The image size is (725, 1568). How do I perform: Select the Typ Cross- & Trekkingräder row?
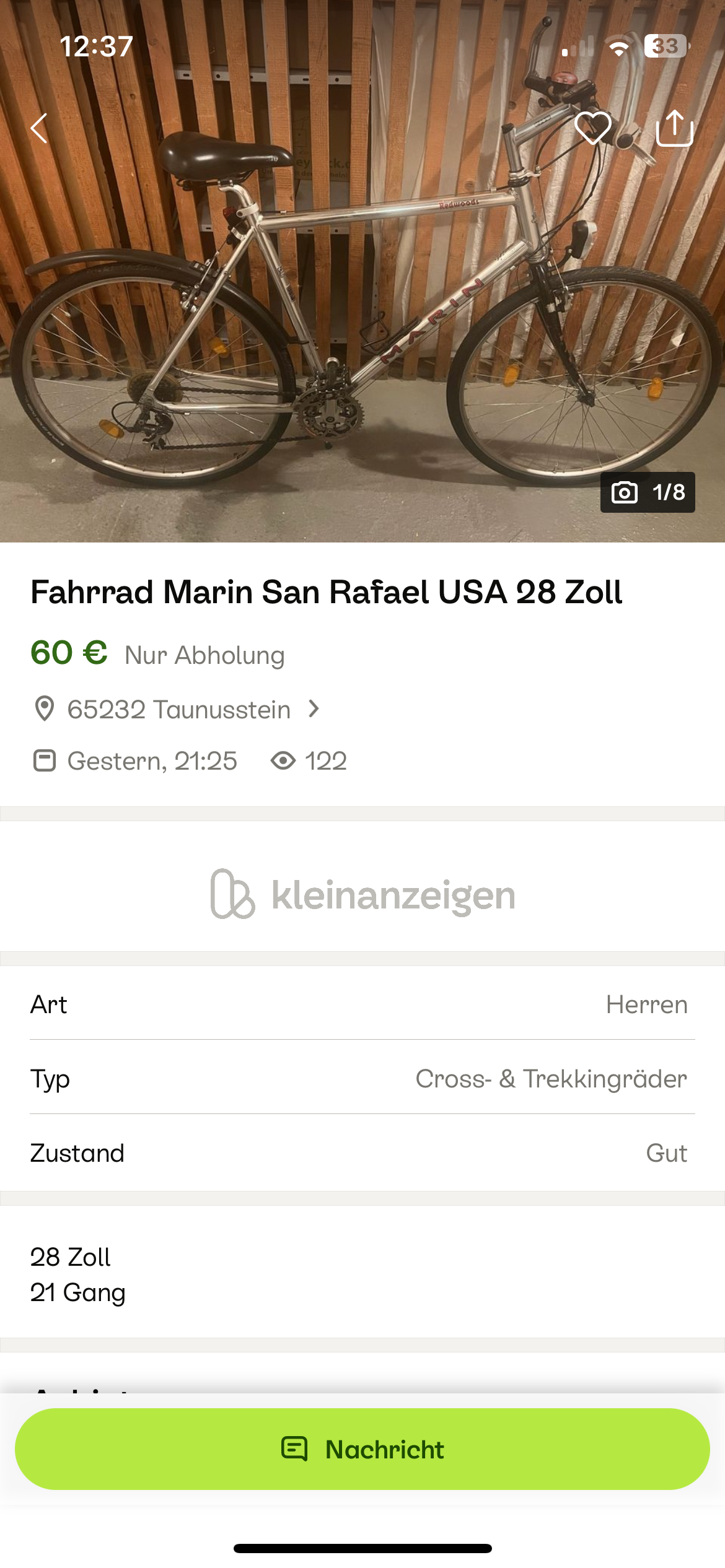(362, 1079)
